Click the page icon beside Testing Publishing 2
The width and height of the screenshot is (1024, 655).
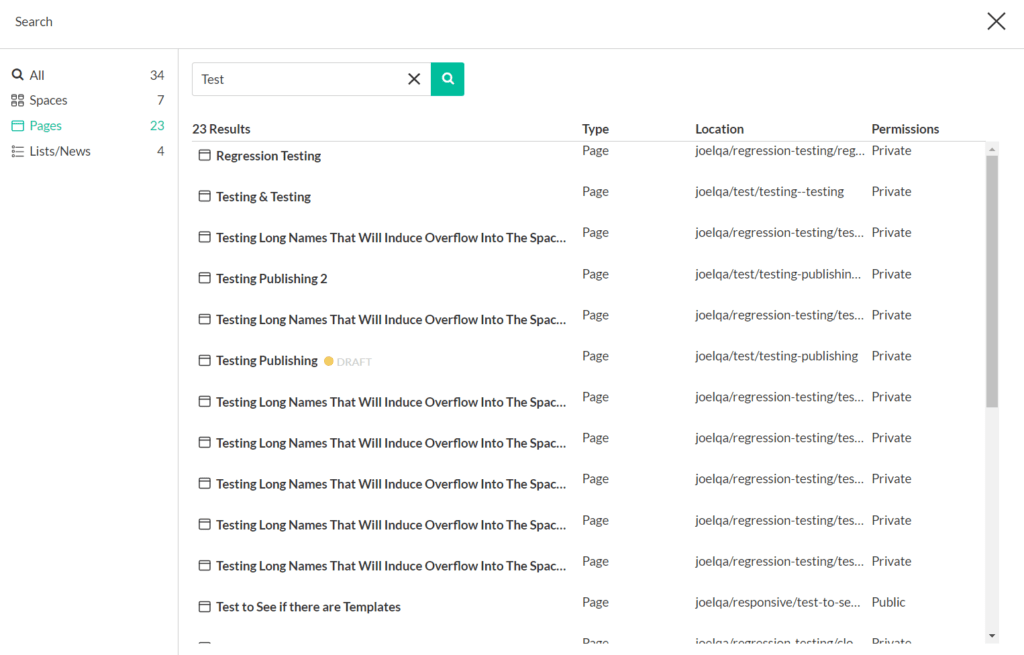point(204,278)
